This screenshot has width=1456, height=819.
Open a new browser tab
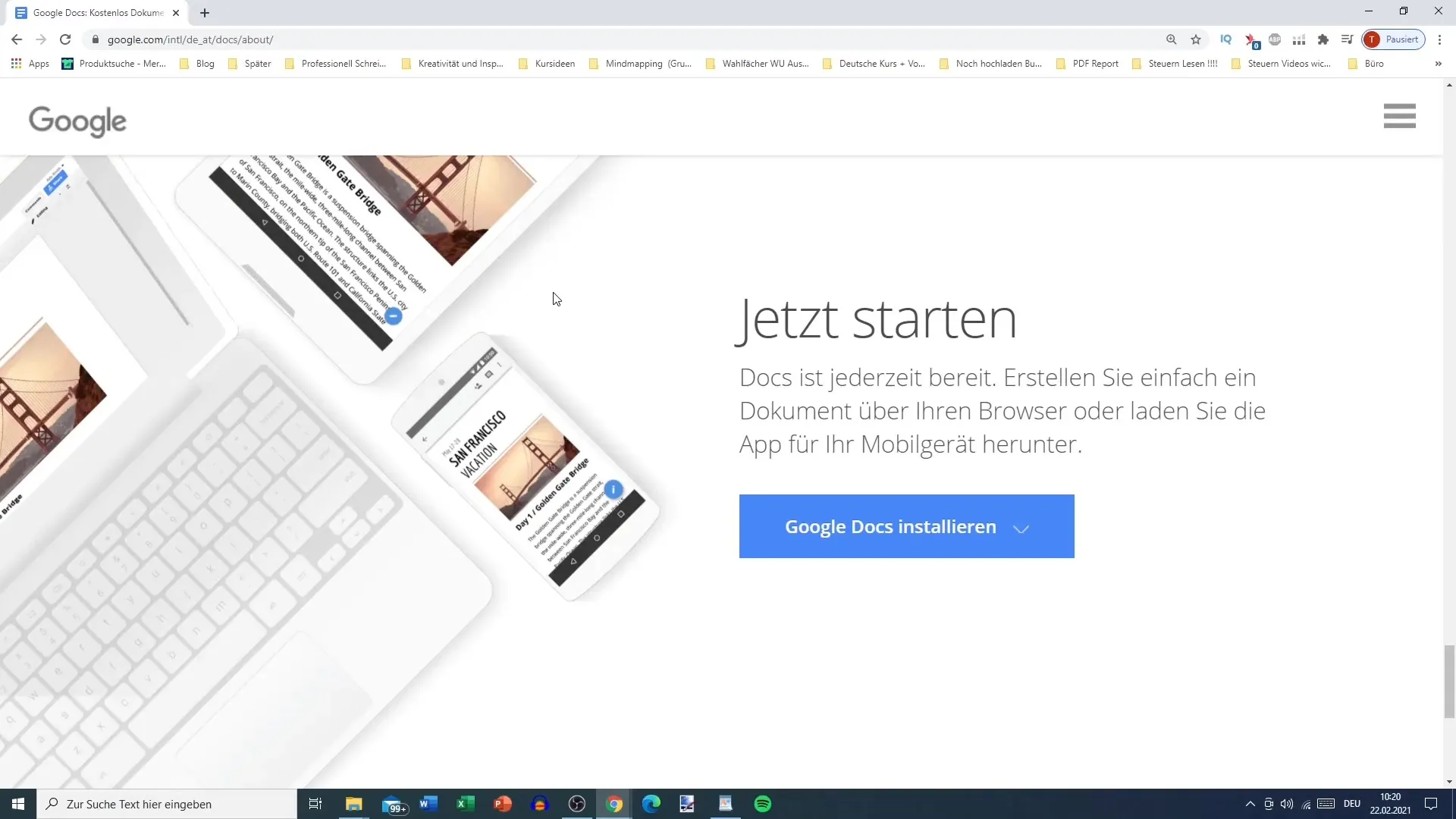point(205,13)
